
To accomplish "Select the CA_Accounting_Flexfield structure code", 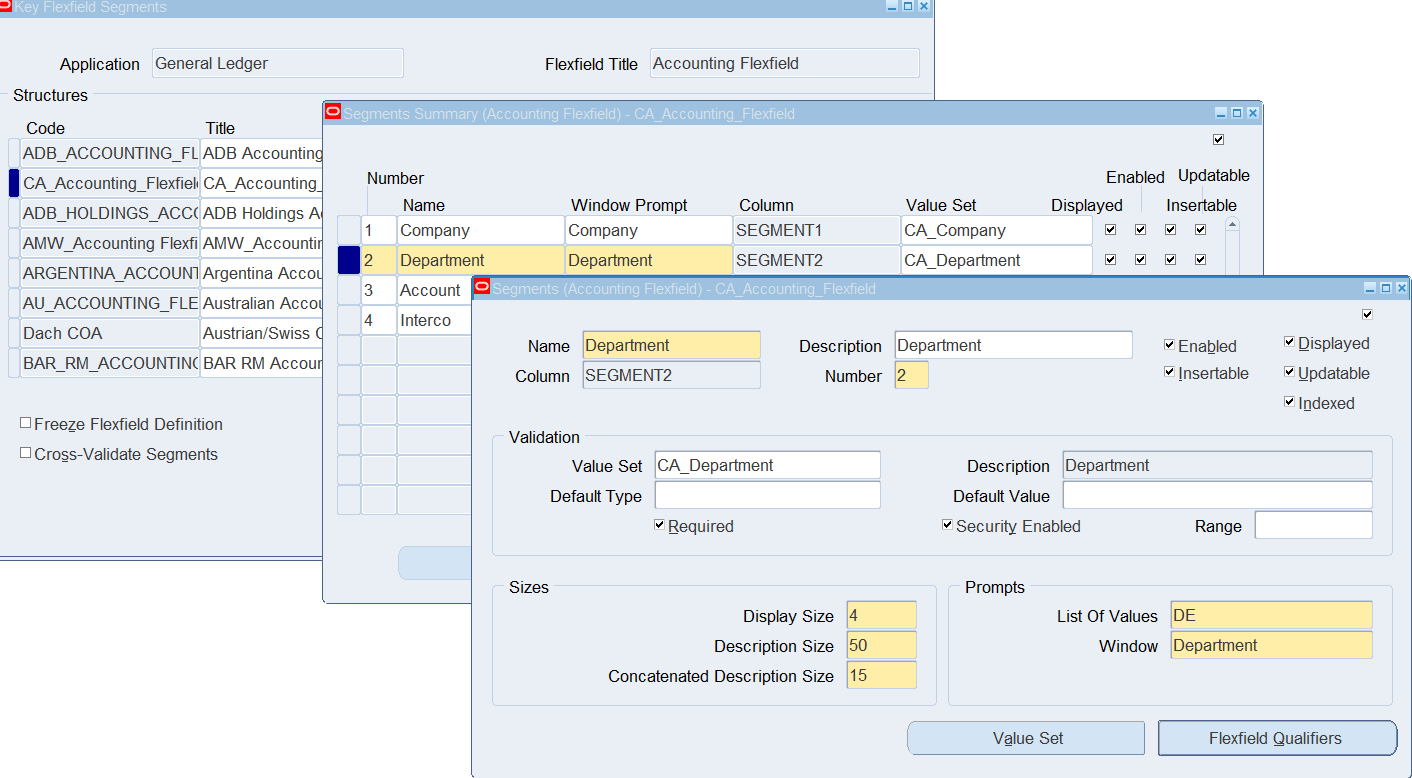I will tap(110, 183).
